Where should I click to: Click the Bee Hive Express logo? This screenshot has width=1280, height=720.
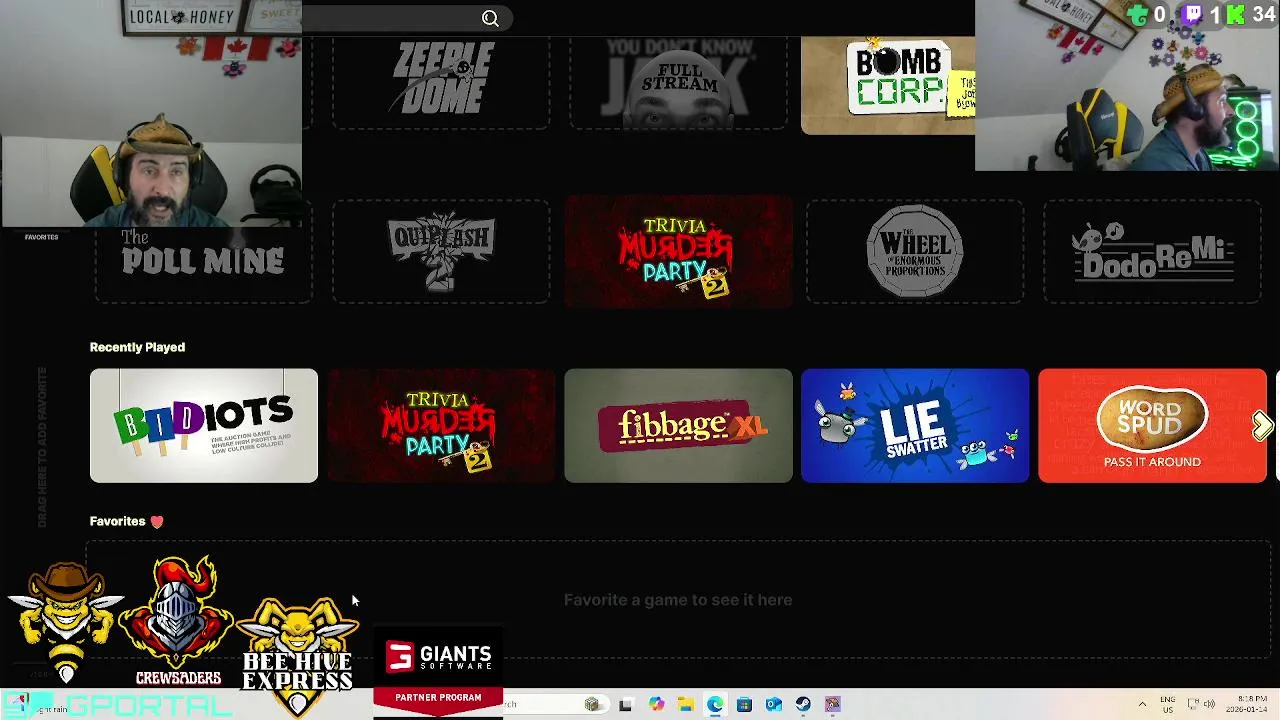coord(297,658)
